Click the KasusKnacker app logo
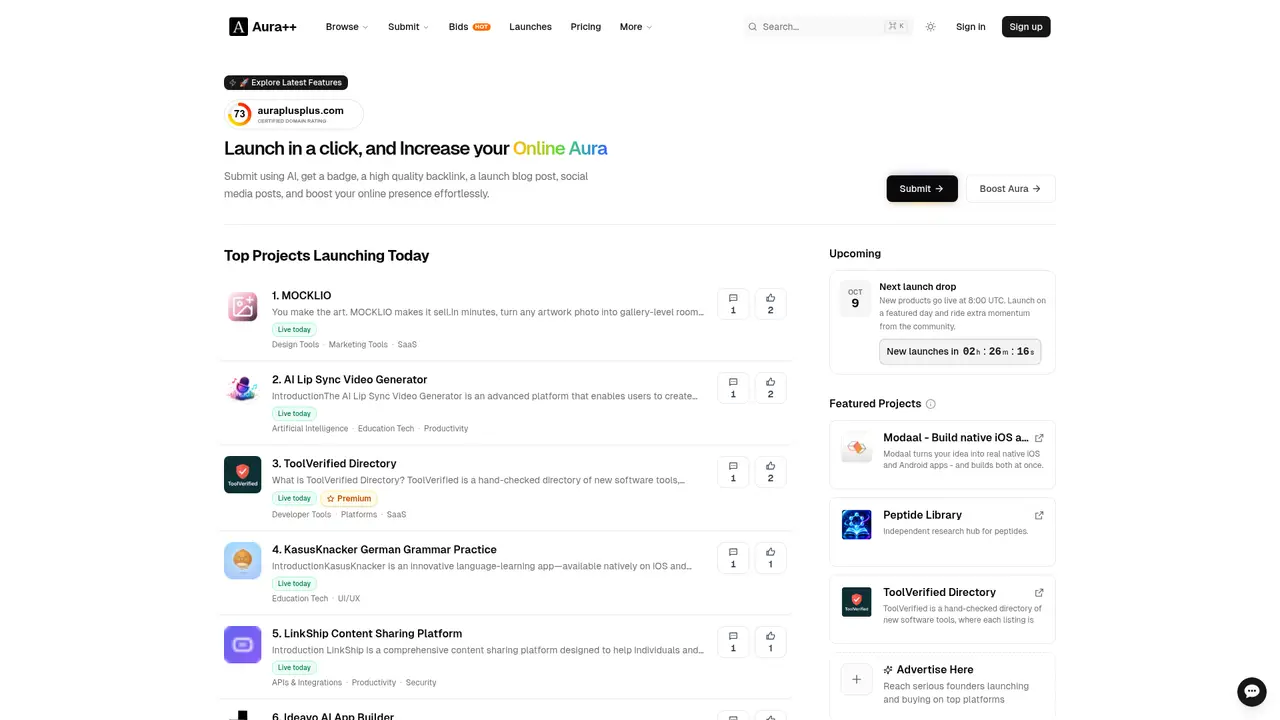The image size is (1280, 720). (243, 560)
